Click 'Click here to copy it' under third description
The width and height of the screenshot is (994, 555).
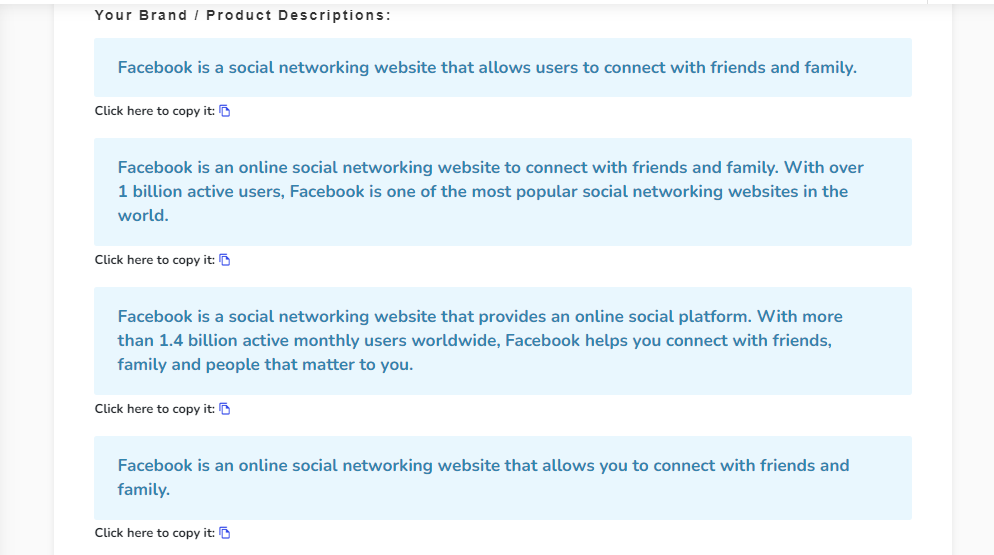tap(154, 409)
